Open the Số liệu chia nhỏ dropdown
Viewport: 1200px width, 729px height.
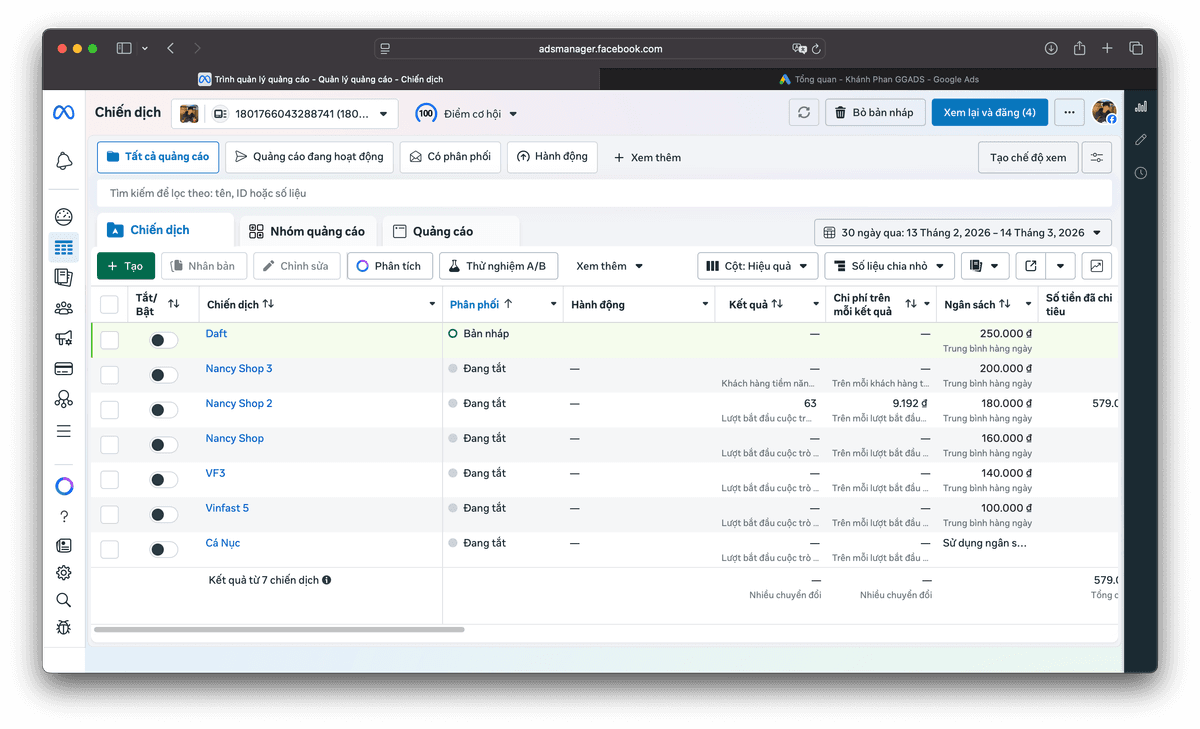tap(889, 266)
